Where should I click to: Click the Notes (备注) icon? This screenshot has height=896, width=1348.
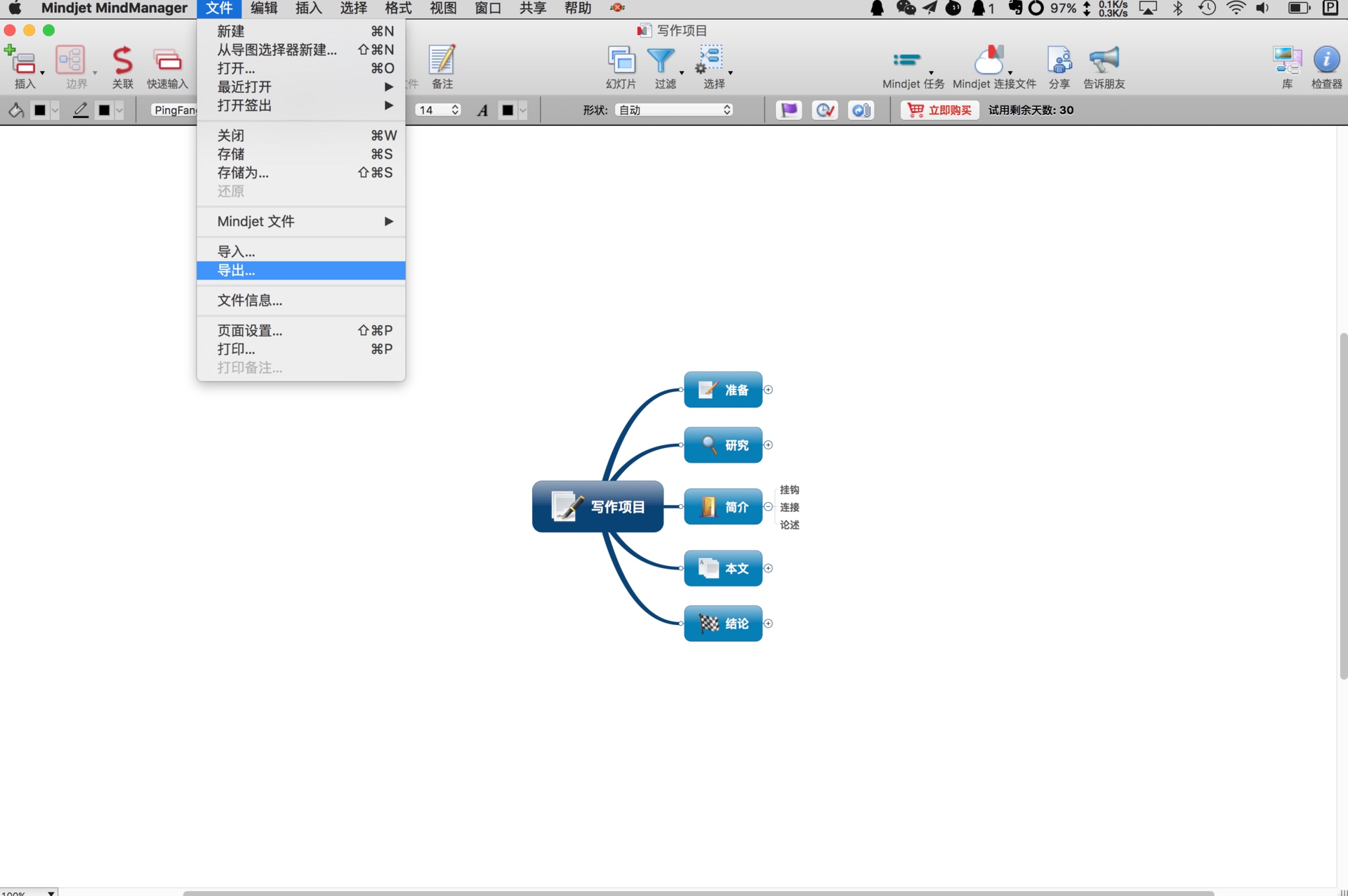point(442,62)
